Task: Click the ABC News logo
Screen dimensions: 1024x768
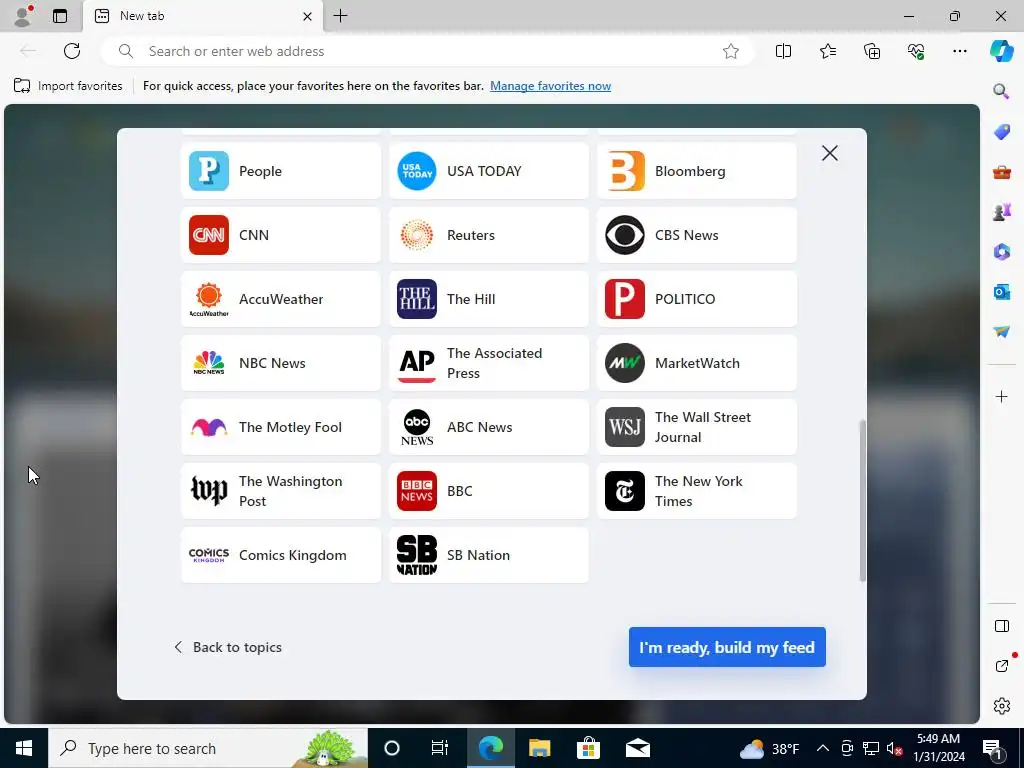Action: click(417, 427)
